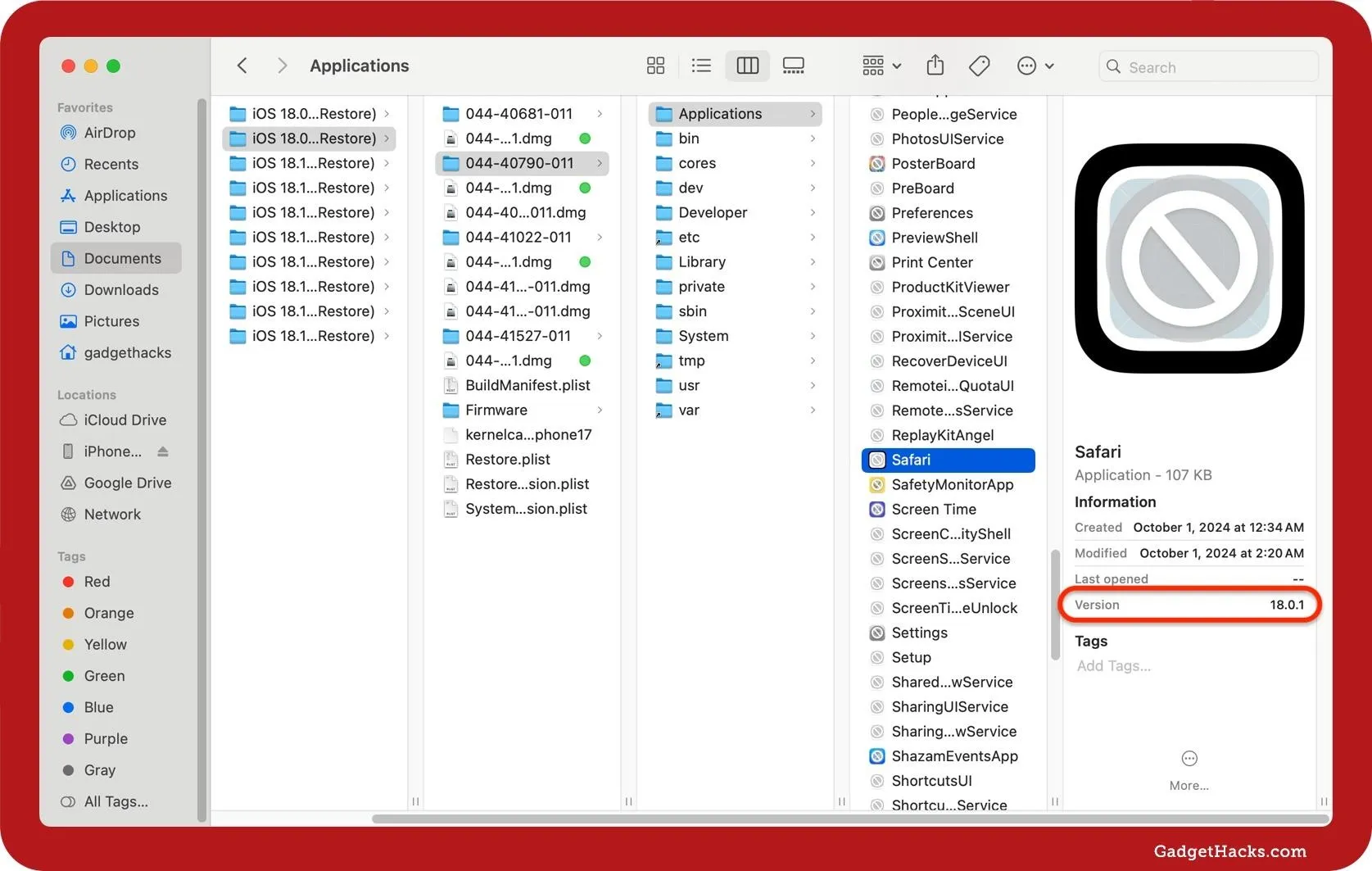The image size is (1372, 871).
Task: Click the horizontal scrollbar at bottom
Action: tap(850, 819)
